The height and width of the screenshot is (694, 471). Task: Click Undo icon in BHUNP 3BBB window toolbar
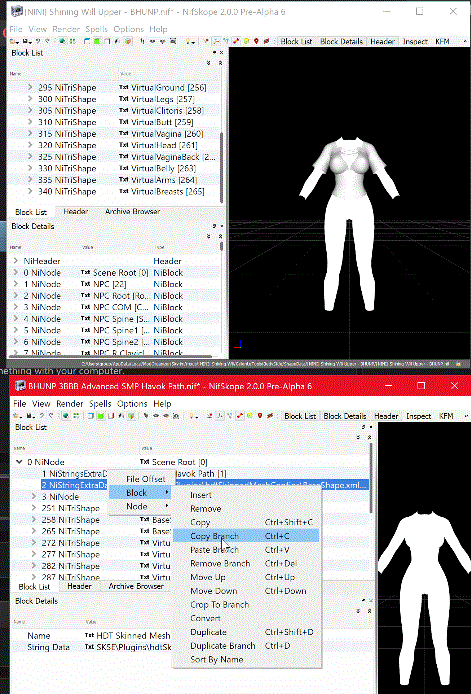[x=41, y=416]
